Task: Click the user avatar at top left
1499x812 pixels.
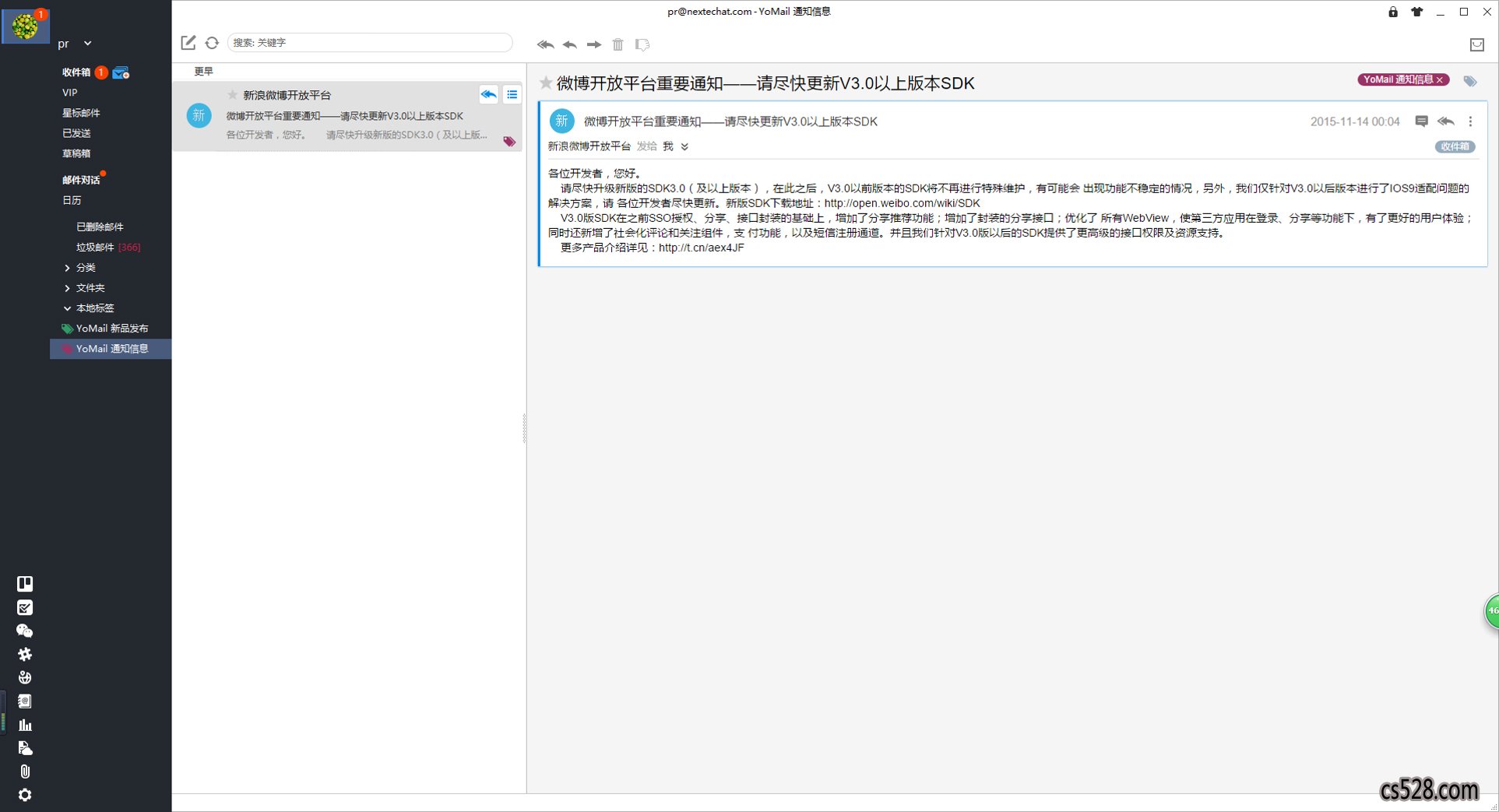Action: (25, 26)
